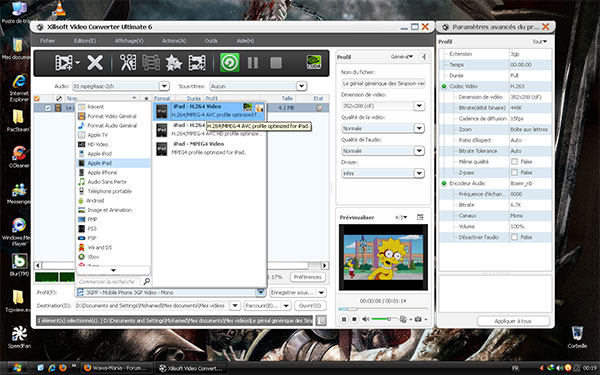The width and height of the screenshot is (600, 375).
Task: Open the Sous-titres dropdown
Action: tap(302, 86)
